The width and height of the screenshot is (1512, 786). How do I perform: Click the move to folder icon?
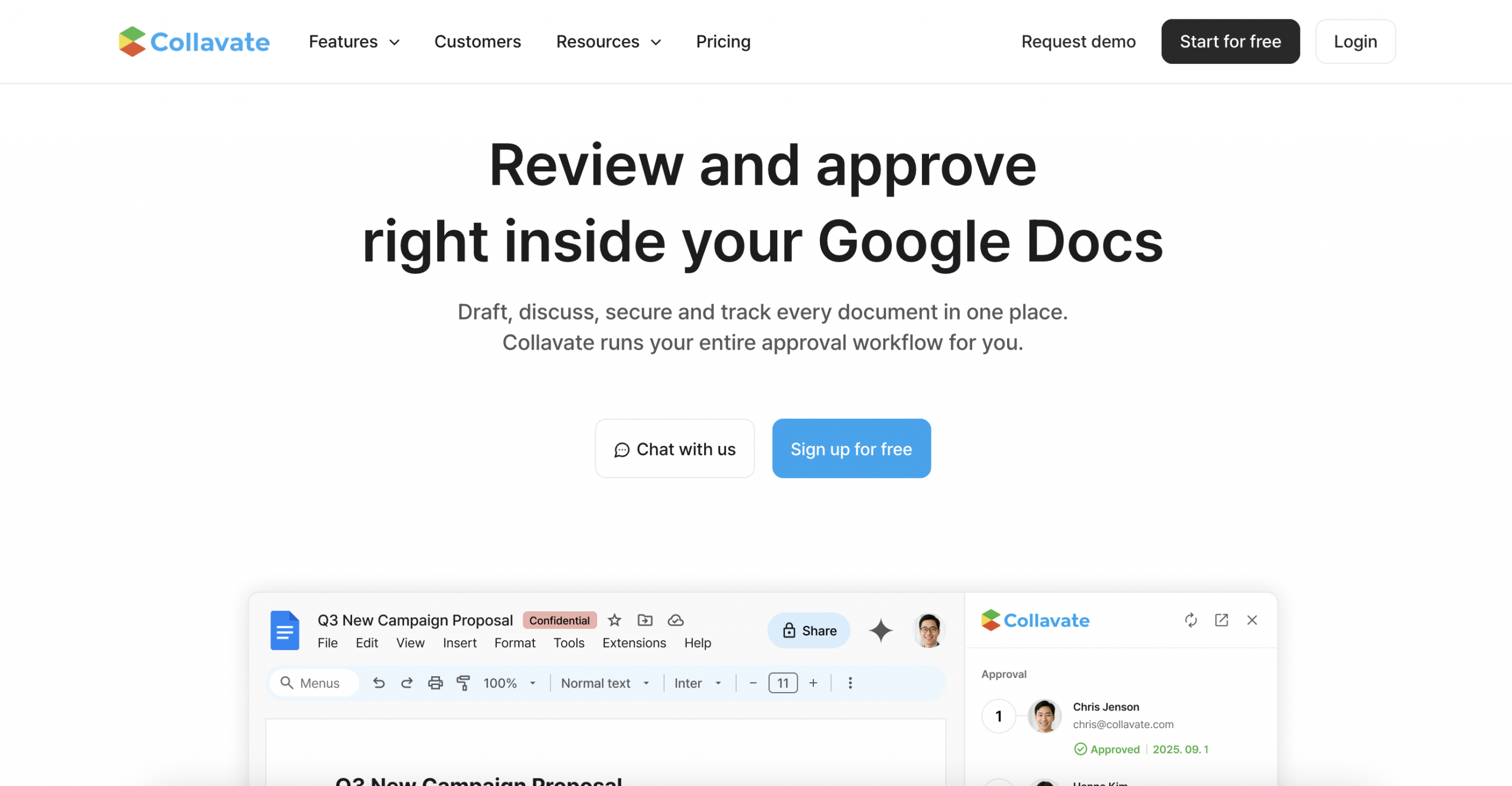click(645, 620)
